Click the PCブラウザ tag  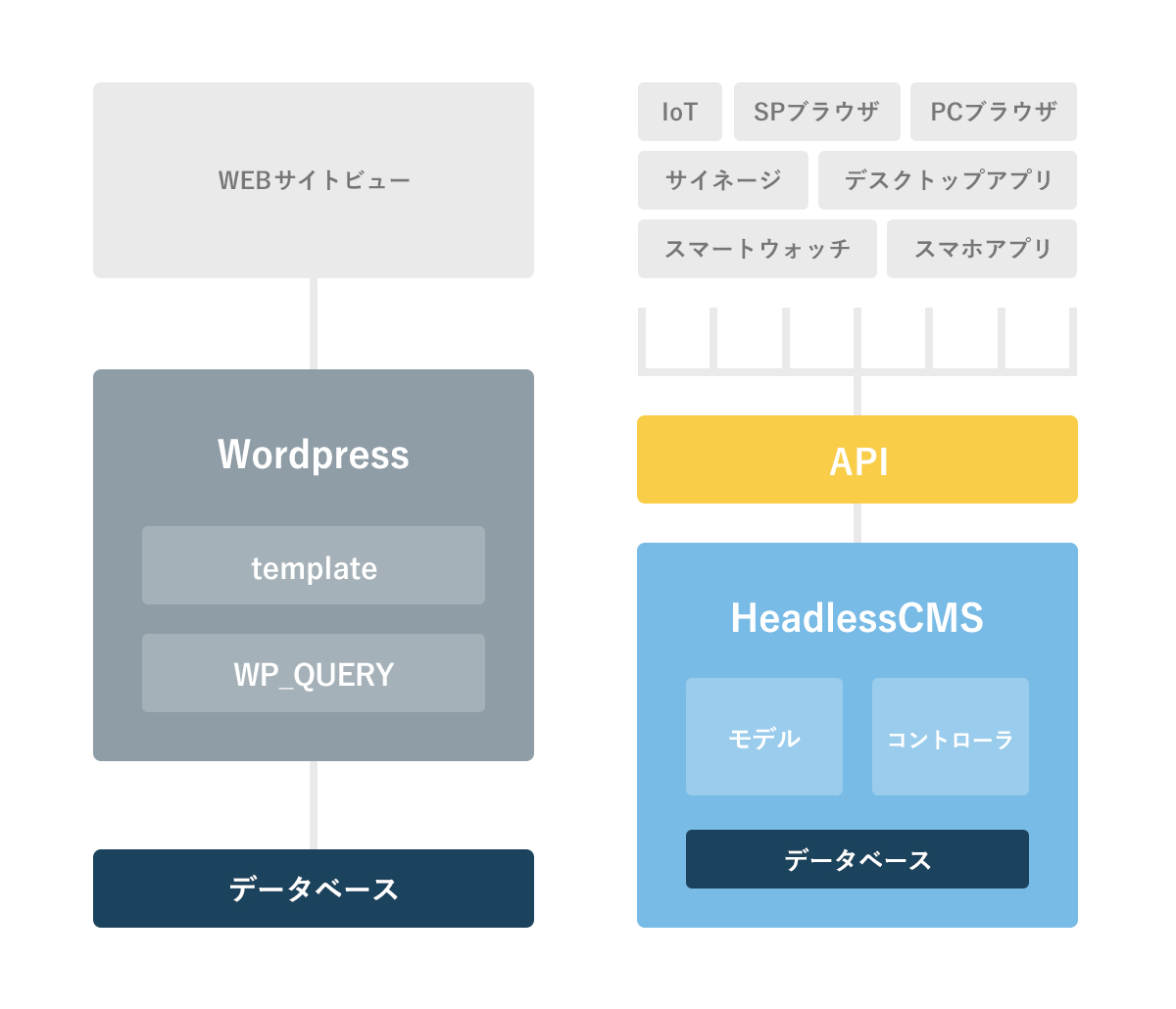point(994,112)
